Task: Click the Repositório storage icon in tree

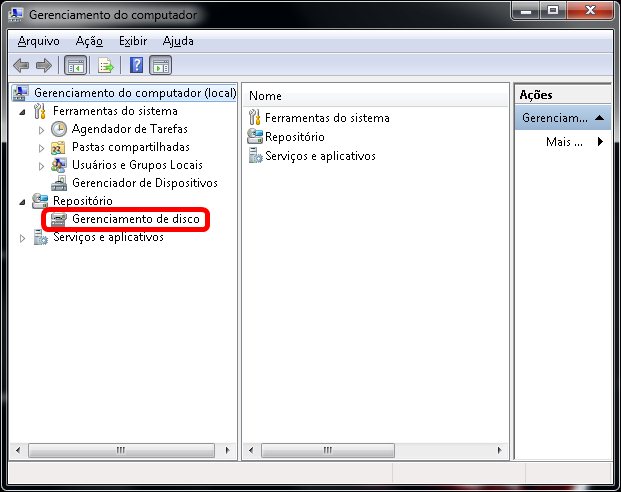Action: 40,201
